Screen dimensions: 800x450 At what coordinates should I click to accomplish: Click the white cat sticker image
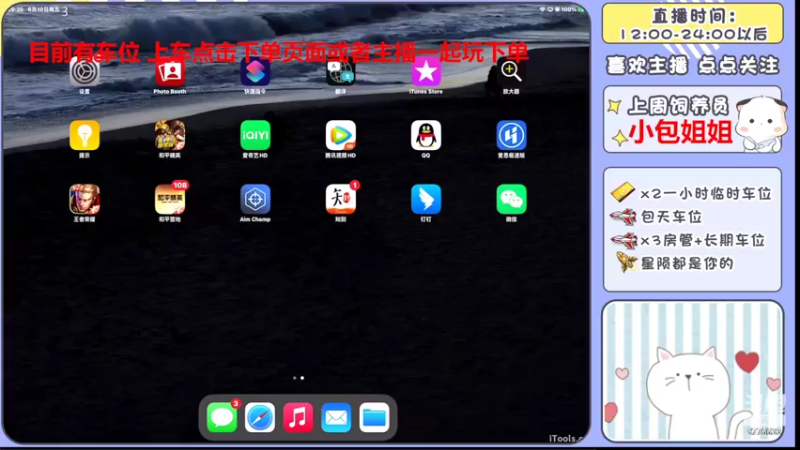pos(692,371)
